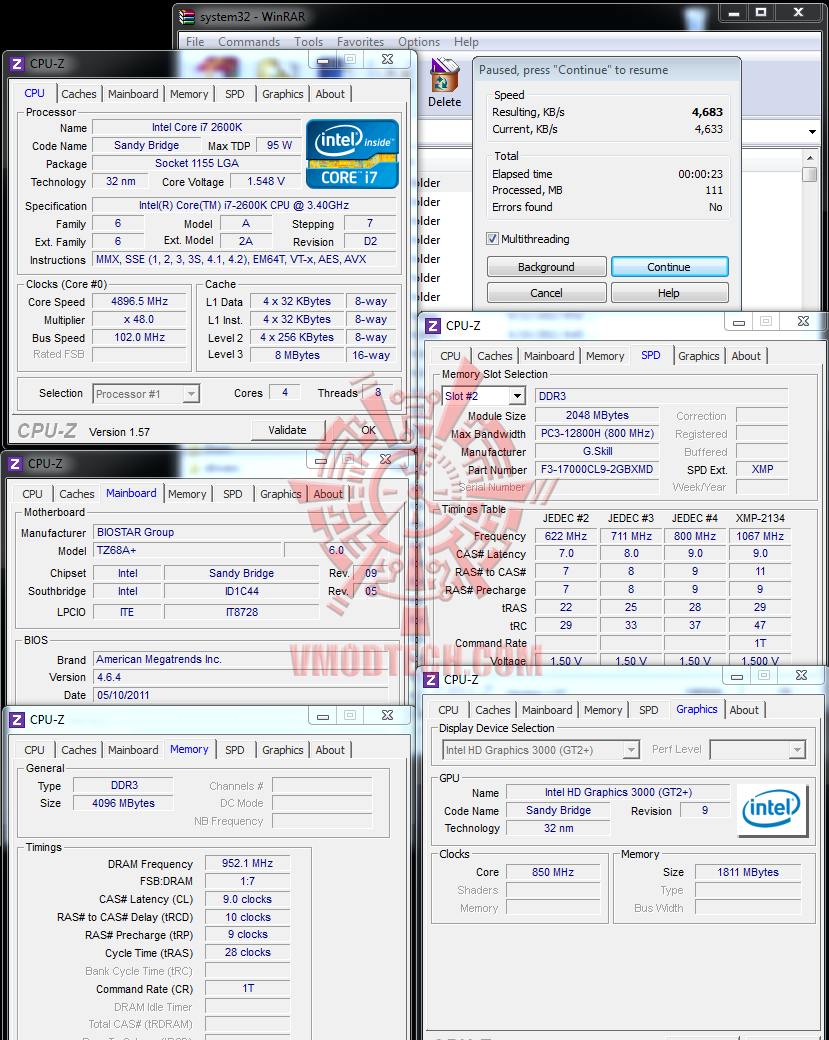The image size is (829, 1040).
Task: Click the Memory Size value 4096 MBytes
Action: 123,803
